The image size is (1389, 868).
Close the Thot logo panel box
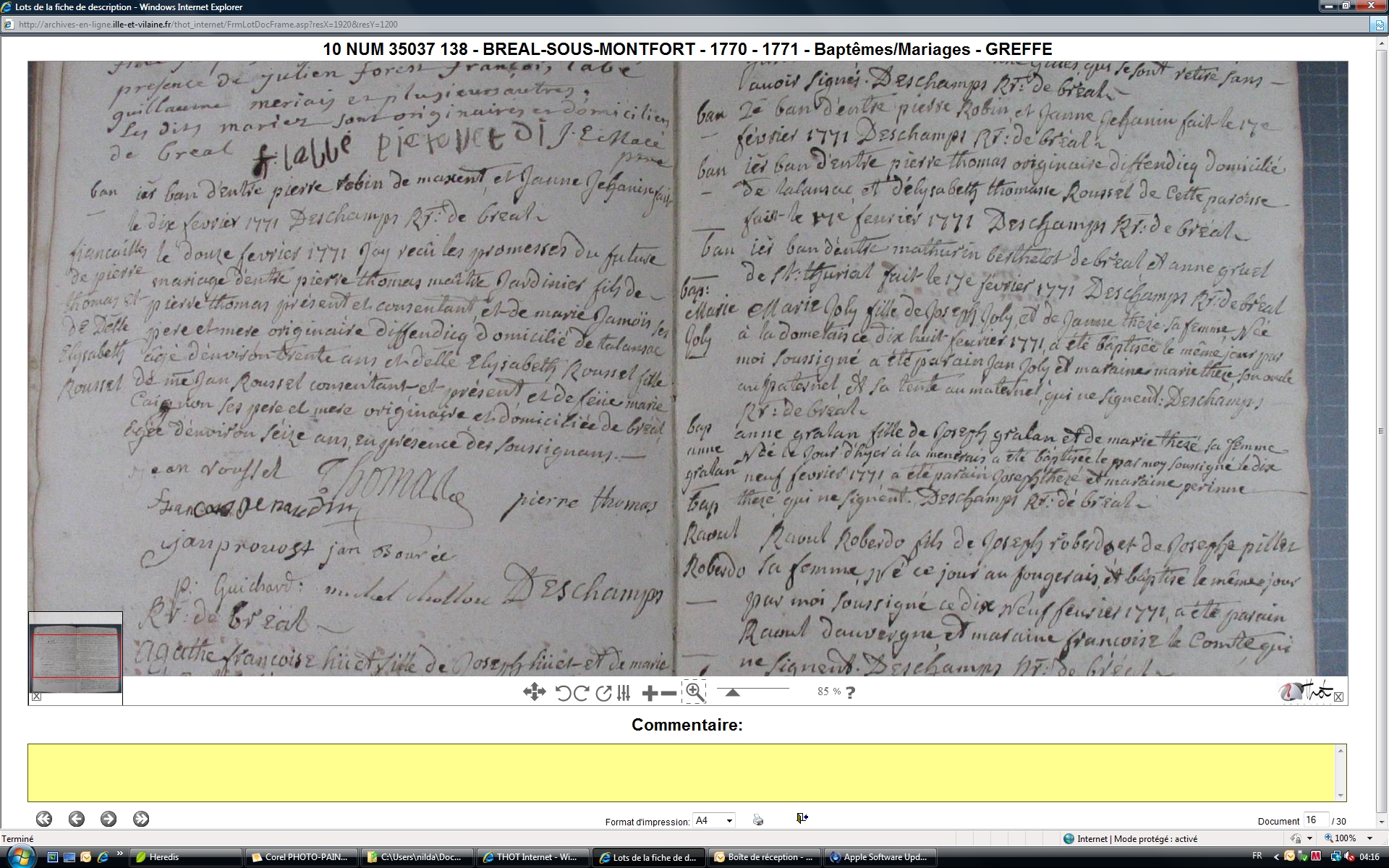1338,697
